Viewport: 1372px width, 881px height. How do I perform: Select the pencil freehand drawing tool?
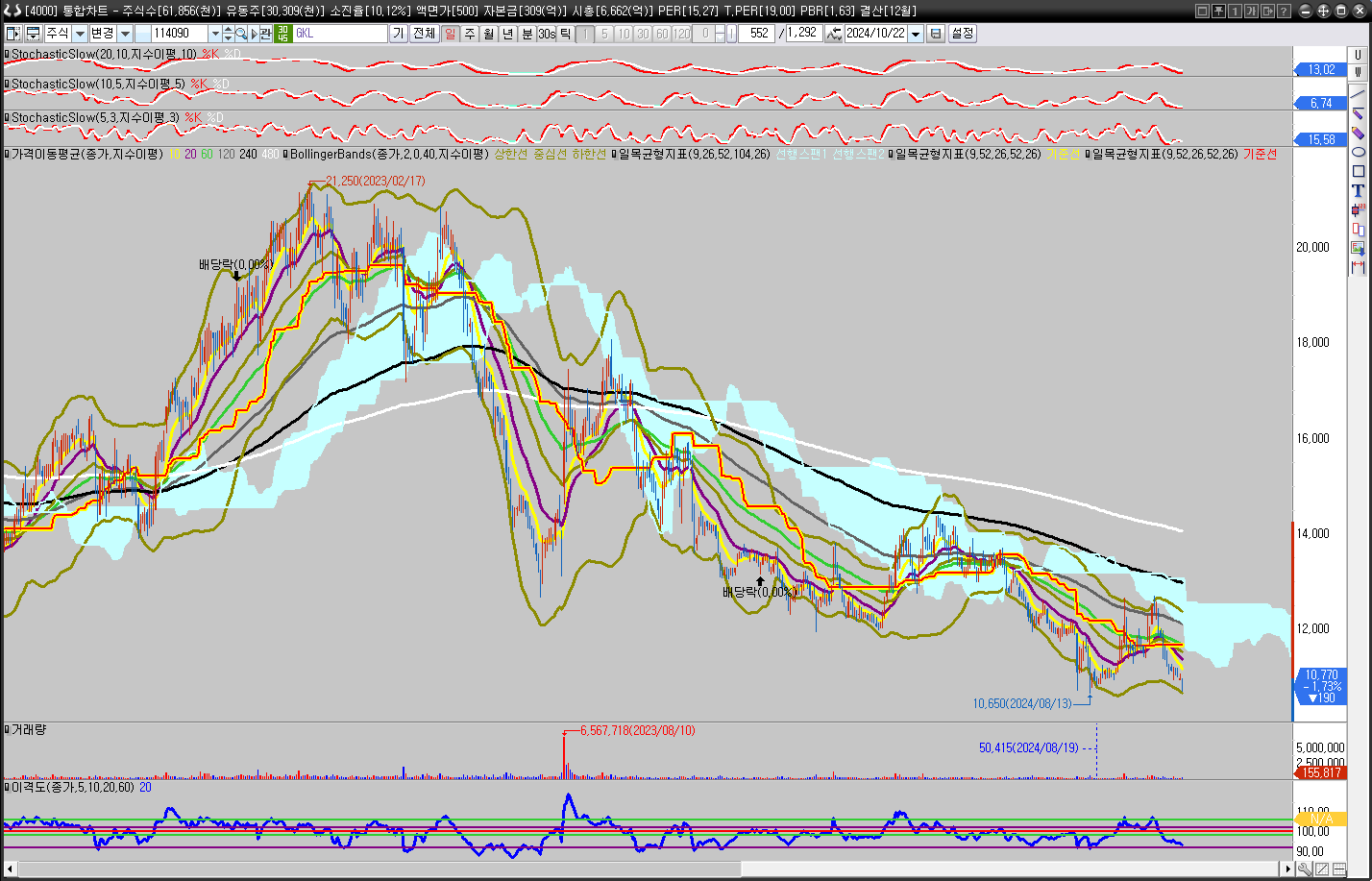click(x=1358, y=113)
